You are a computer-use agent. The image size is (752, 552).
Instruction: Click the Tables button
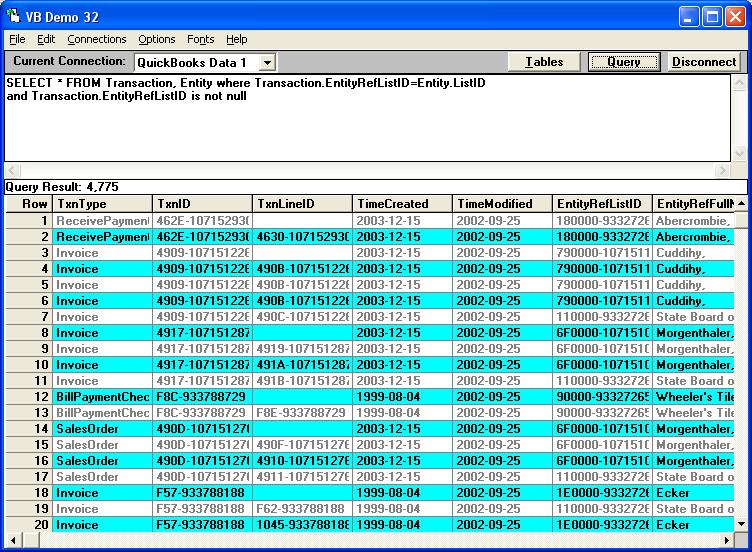pyautogui.click(x=544, y=62)
